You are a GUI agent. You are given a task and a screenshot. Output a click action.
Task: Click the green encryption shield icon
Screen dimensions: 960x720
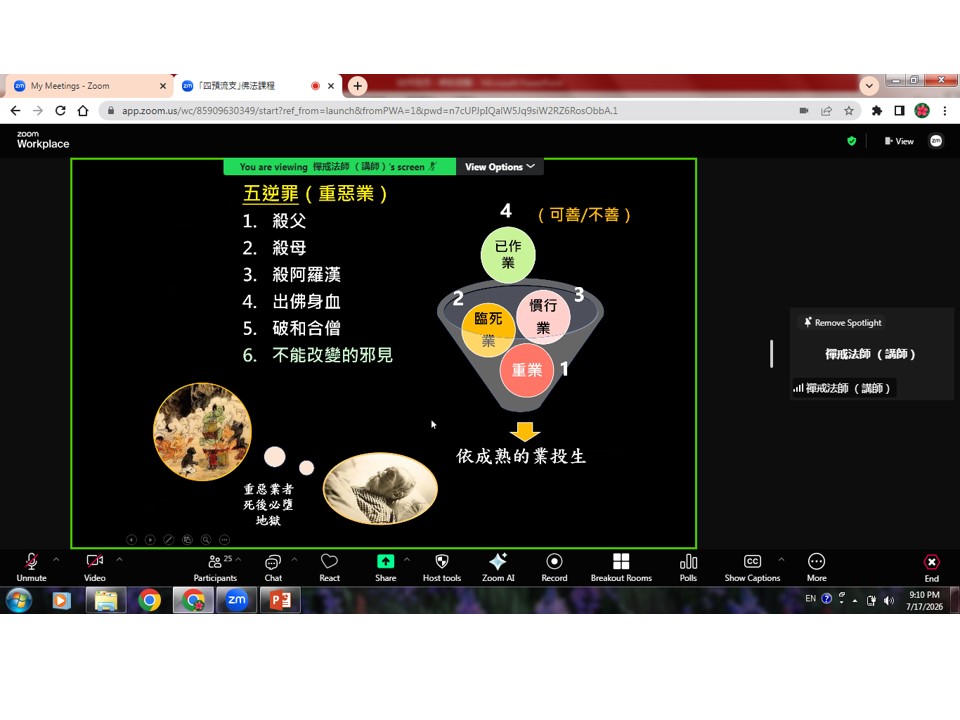click(851, 141)
